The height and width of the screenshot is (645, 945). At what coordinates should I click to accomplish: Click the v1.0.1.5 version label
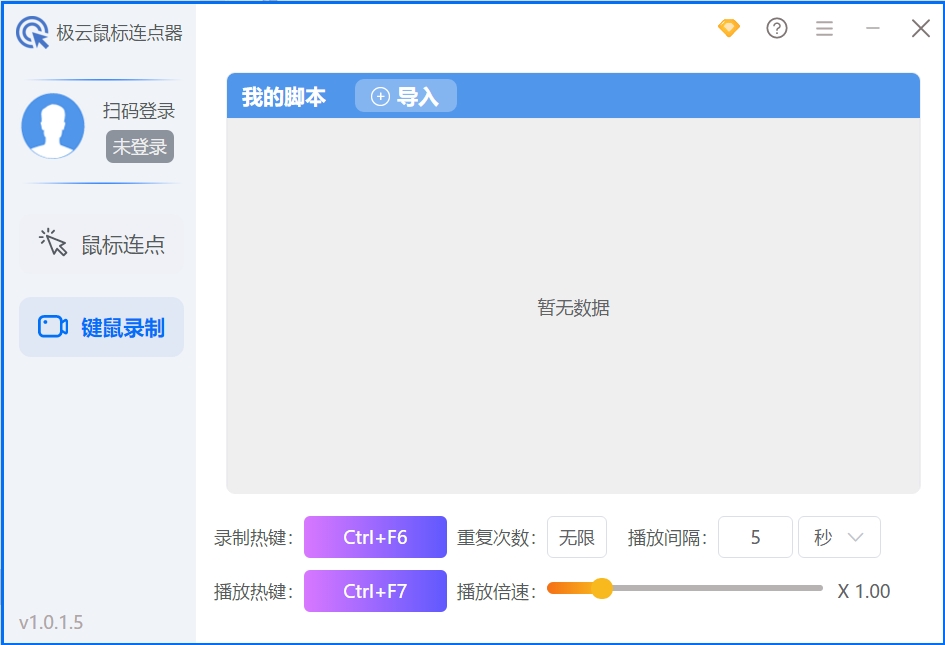point(51,622)
